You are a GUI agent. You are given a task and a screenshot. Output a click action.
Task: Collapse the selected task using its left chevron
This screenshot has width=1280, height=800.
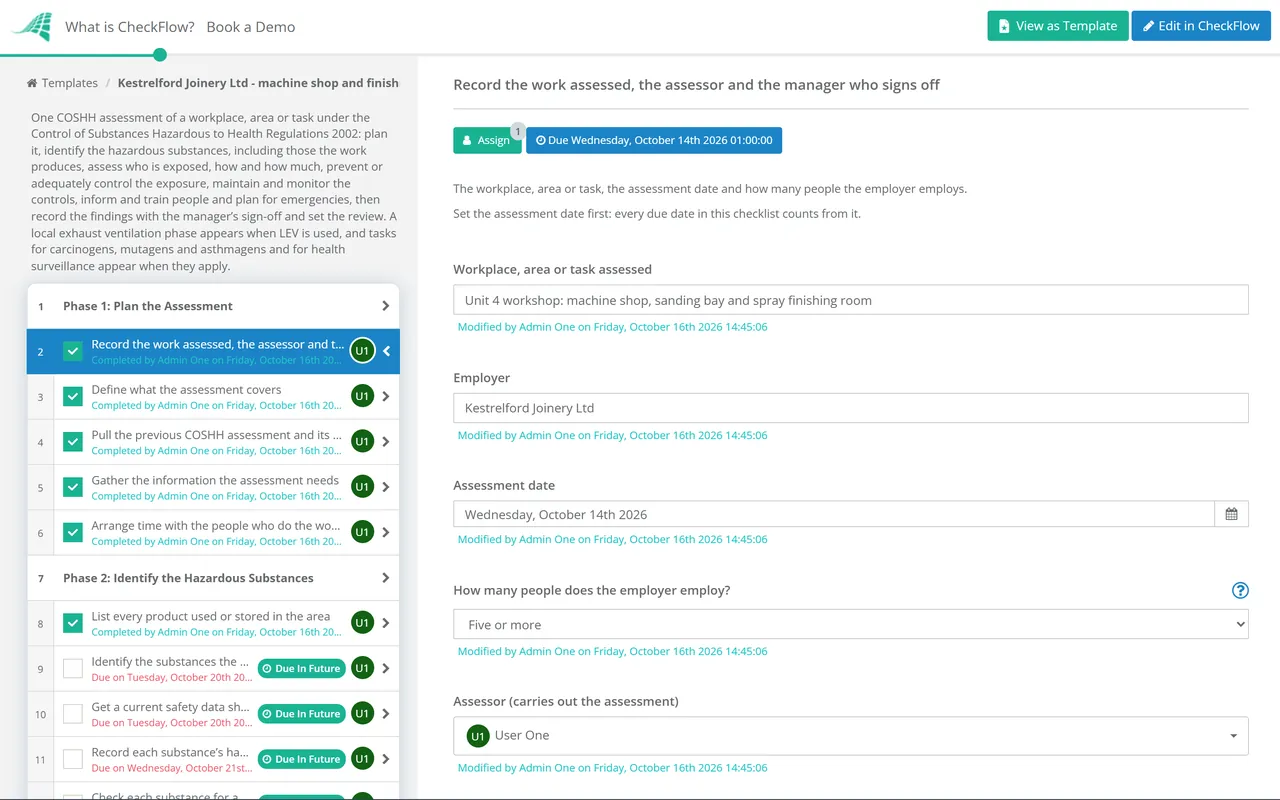[x=387, y=351]
